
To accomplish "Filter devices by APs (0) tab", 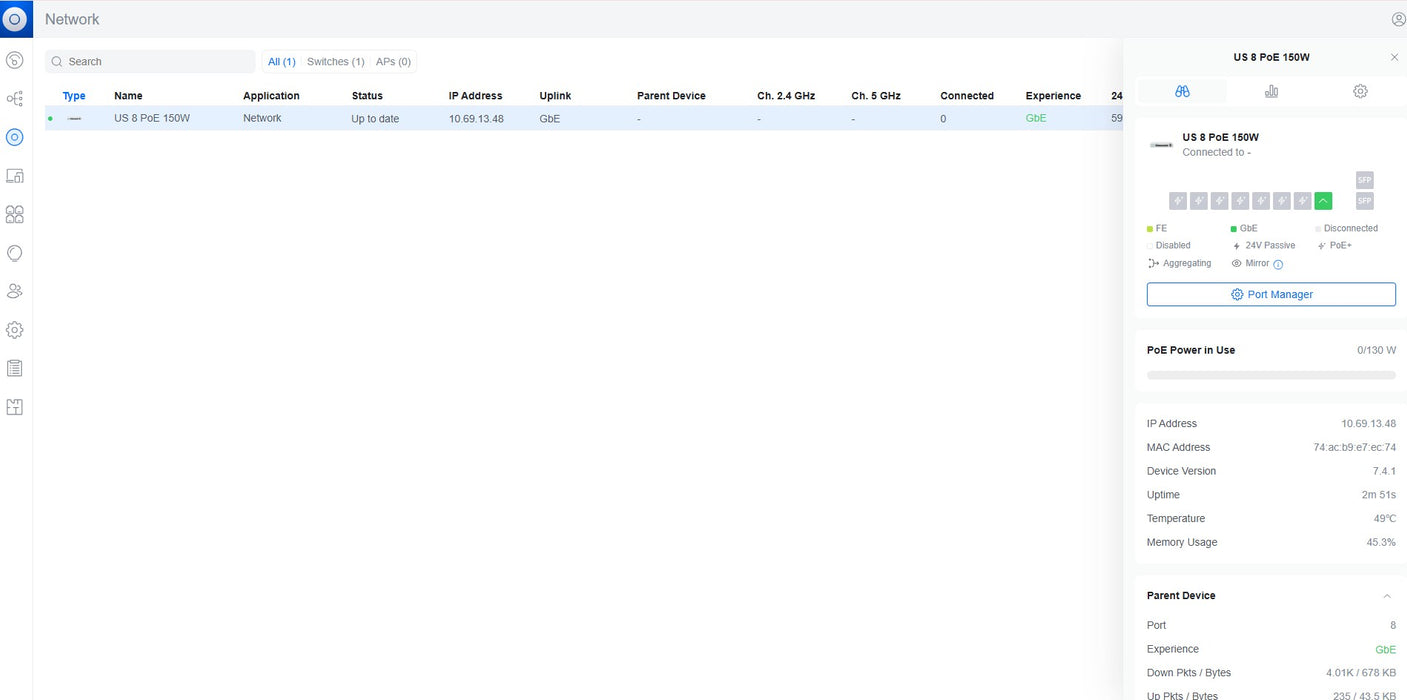I will (x=393, y=62).
